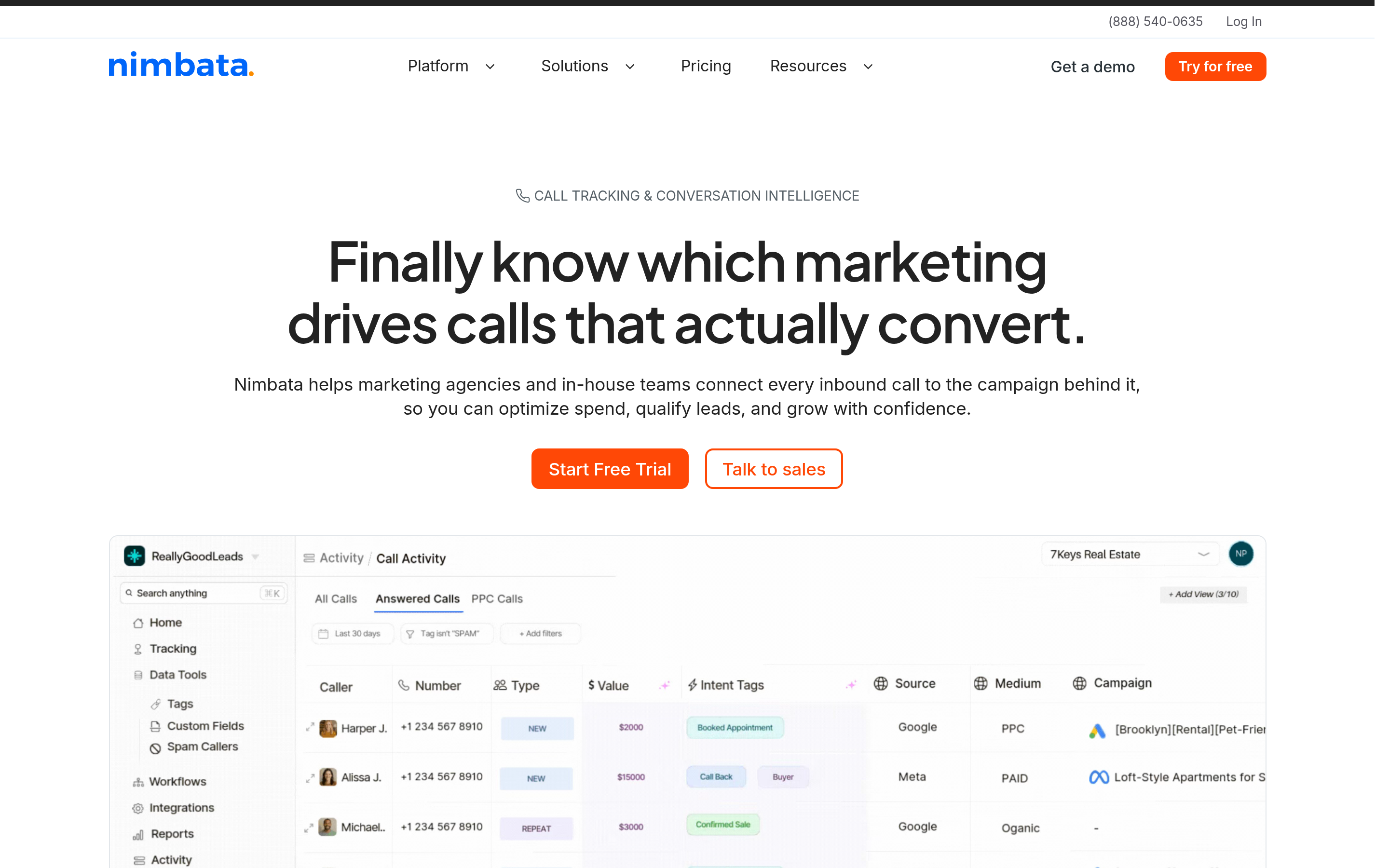
Task: Click the Tag isn't SPAM filter
Action: (x=446, y=633)
